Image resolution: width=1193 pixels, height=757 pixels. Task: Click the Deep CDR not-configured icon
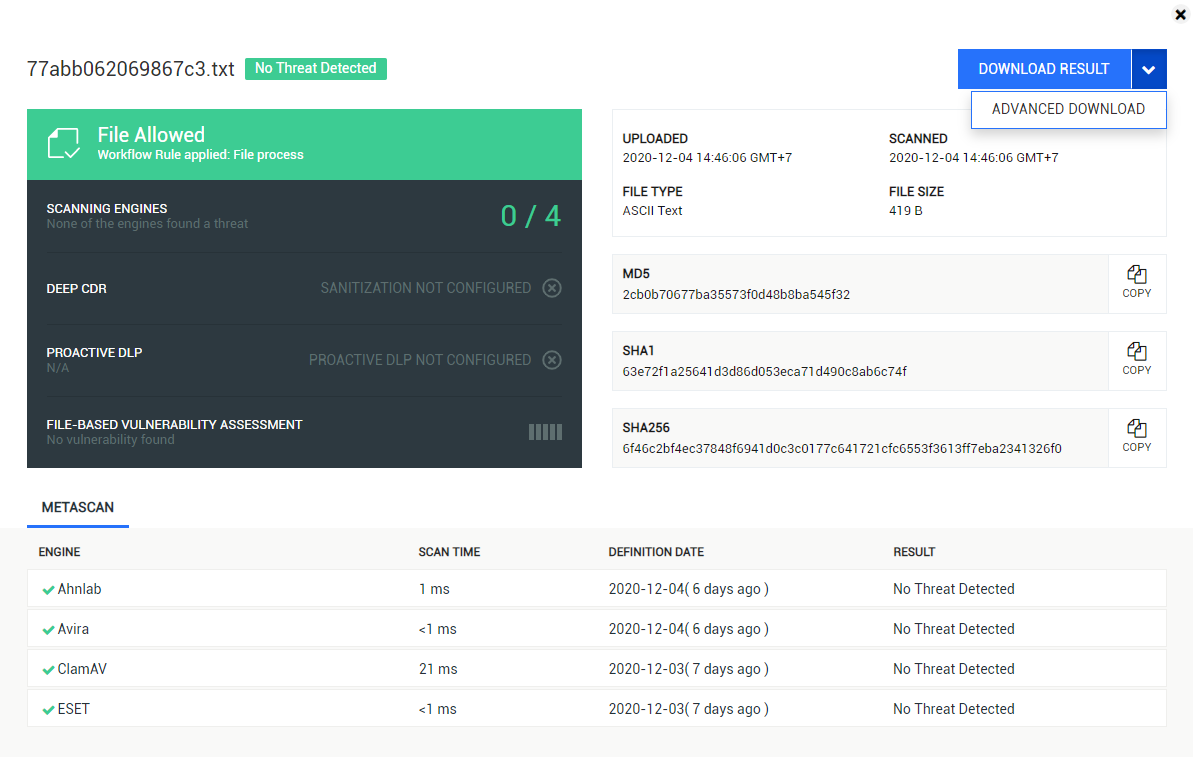point(552,288)
